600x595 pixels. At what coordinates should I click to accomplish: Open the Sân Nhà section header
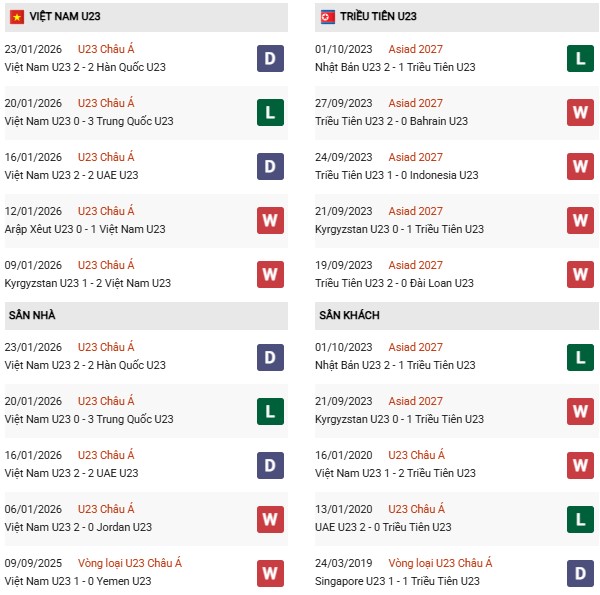click(32, 315)
